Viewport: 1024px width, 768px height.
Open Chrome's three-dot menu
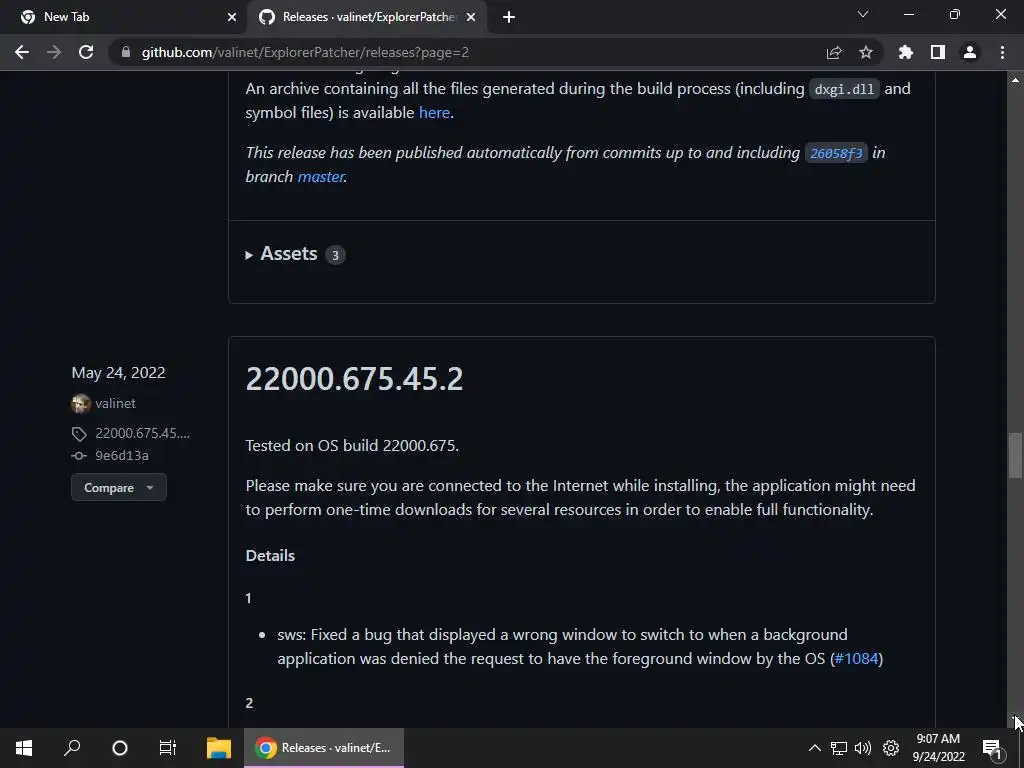tap(1002, 52)
